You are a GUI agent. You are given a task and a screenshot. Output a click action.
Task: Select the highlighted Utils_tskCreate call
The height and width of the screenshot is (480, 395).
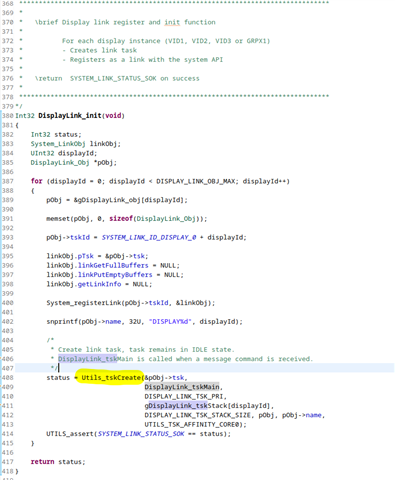[111, 378]
